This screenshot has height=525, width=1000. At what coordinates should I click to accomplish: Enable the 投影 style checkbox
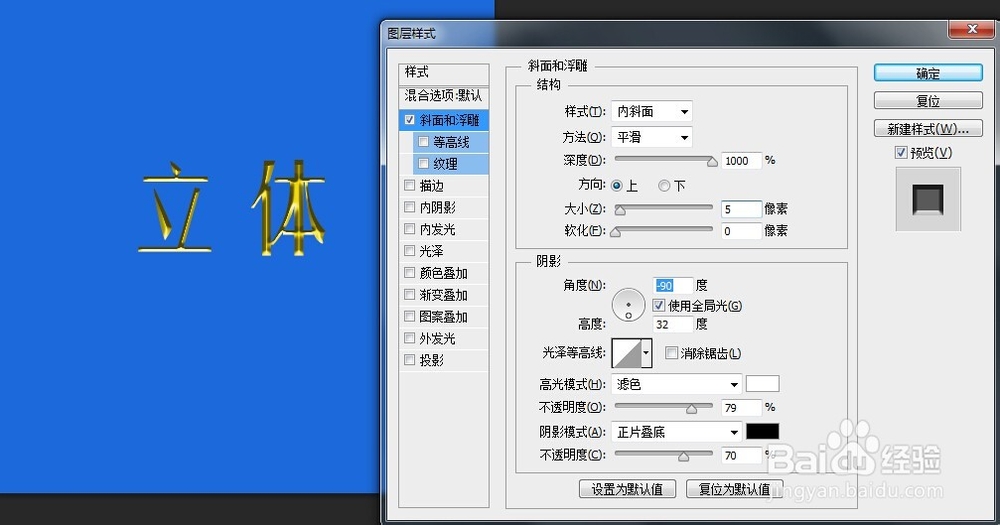409,360
